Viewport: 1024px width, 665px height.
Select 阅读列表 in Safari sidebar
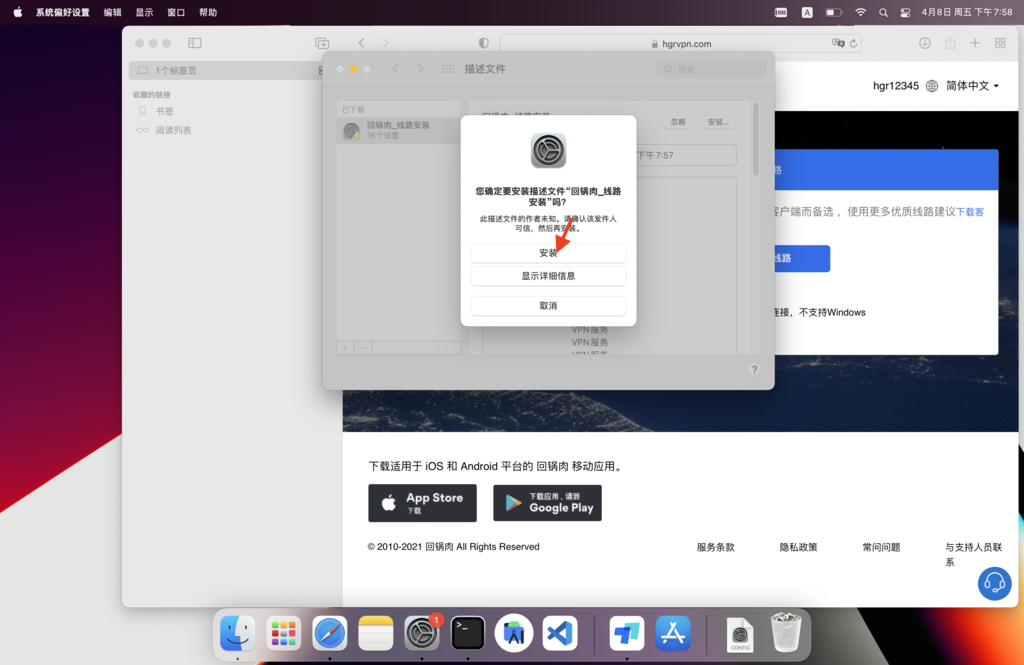tap(173, 130)
